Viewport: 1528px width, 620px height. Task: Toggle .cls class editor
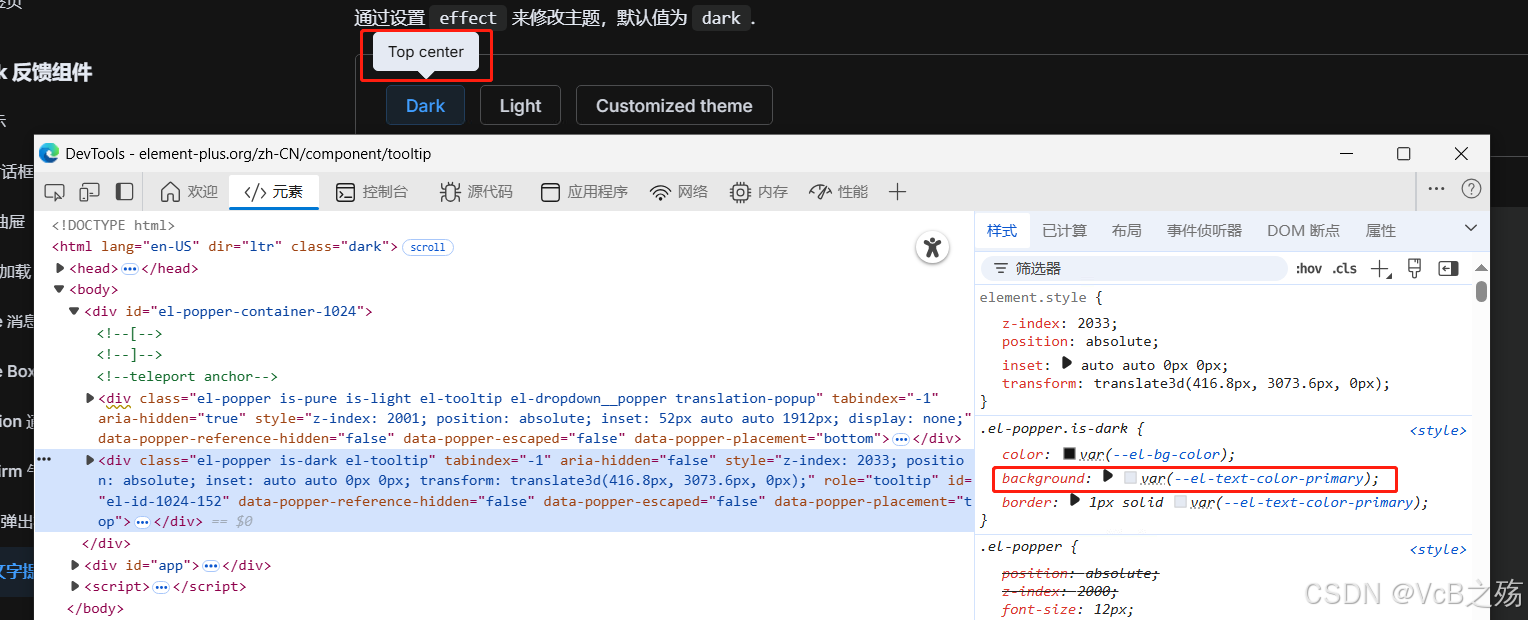[1345, 268]
